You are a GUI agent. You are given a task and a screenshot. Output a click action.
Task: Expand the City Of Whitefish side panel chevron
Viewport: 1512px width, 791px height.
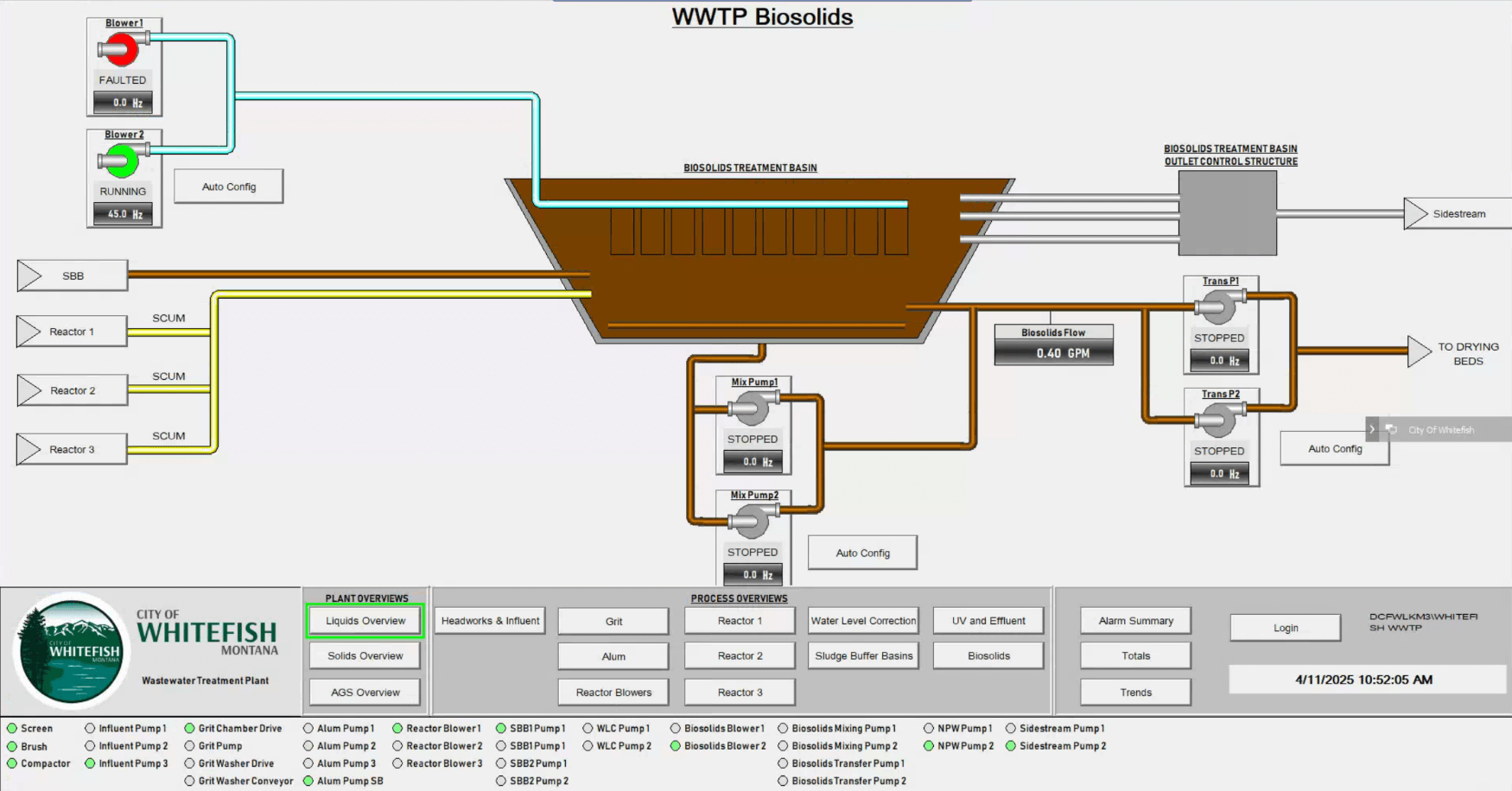[1372, 429]
